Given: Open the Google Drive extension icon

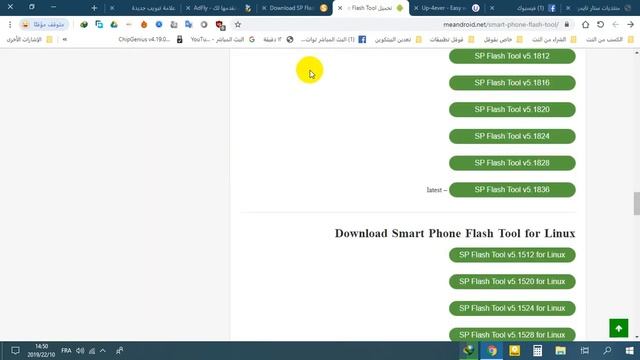Looking at the screenshot, I should tap(114, 25).
